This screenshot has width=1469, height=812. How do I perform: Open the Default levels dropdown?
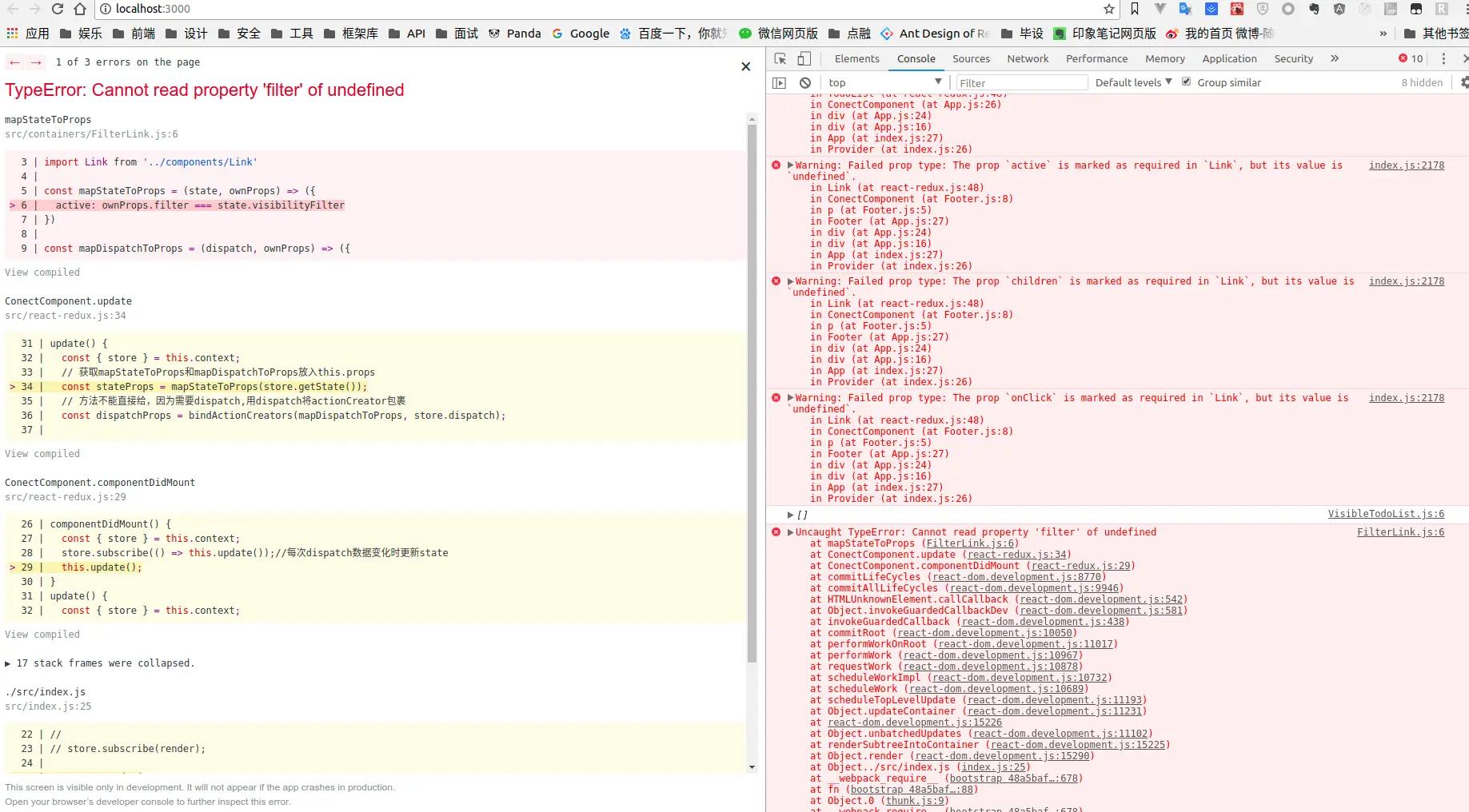[1133, 82]
